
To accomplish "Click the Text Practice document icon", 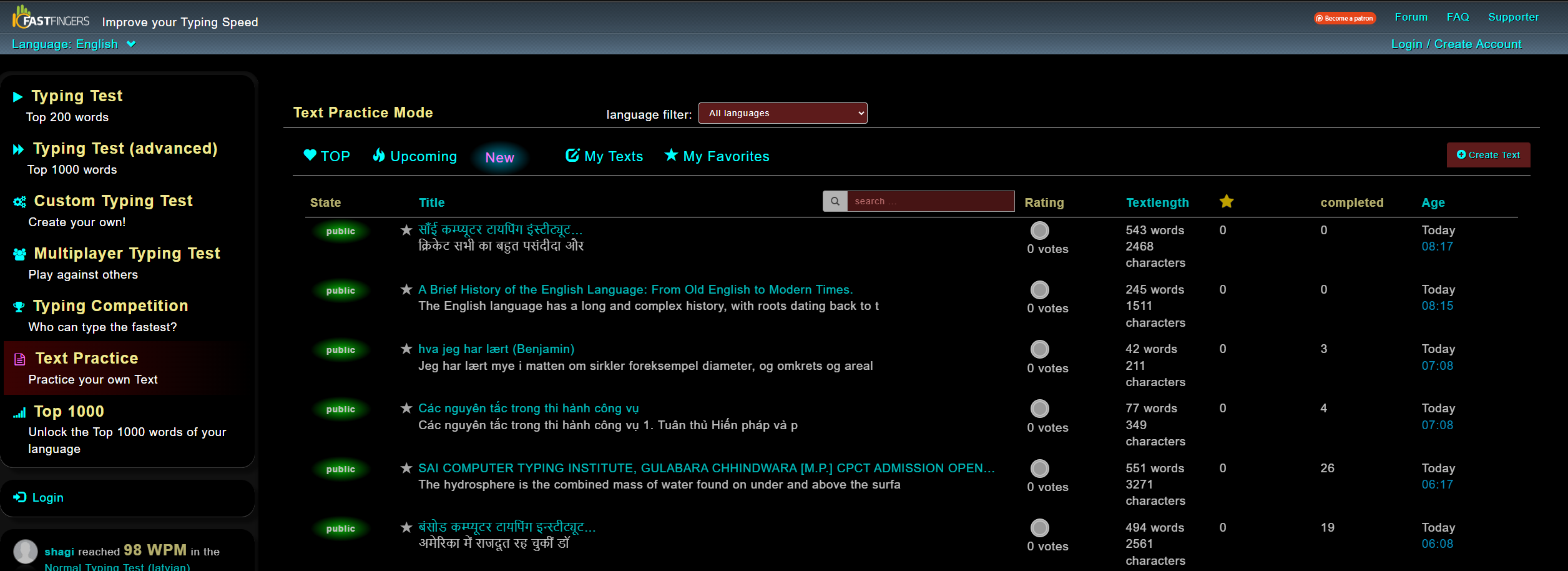I will coord(20,359).
